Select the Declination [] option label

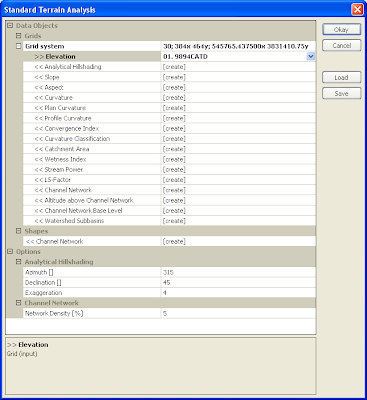[x=43, y=283]
